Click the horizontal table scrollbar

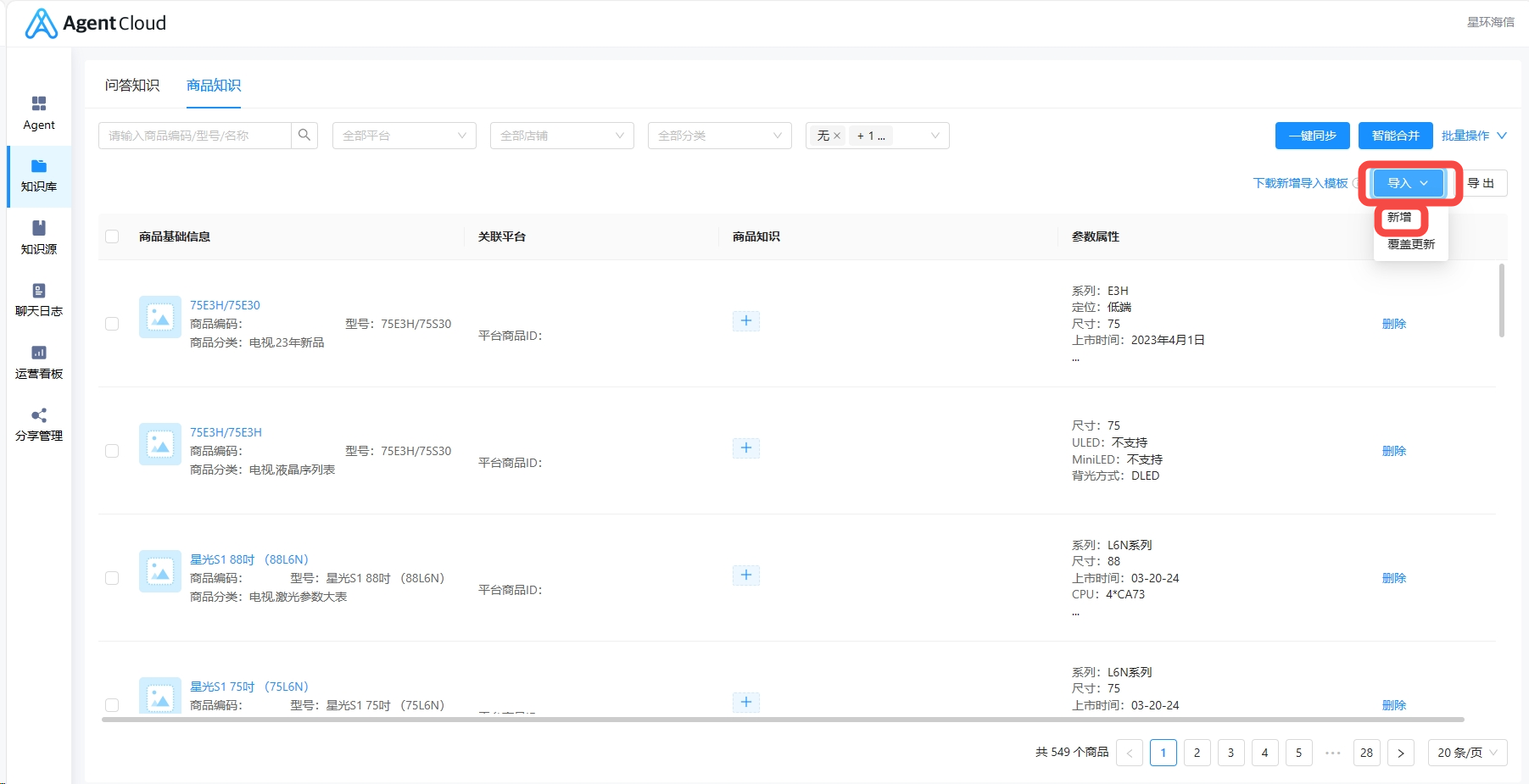783,720
